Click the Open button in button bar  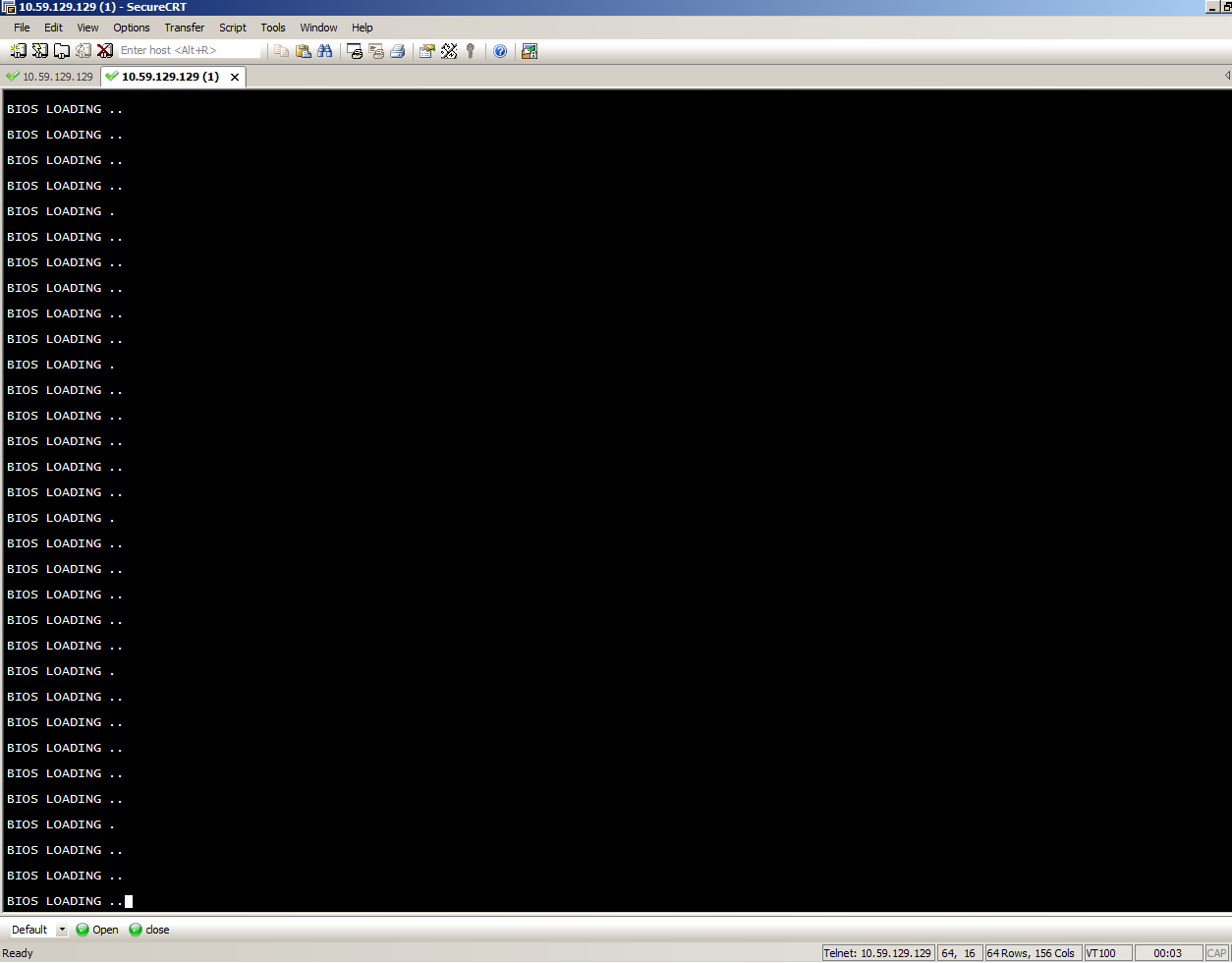[97, 930]
